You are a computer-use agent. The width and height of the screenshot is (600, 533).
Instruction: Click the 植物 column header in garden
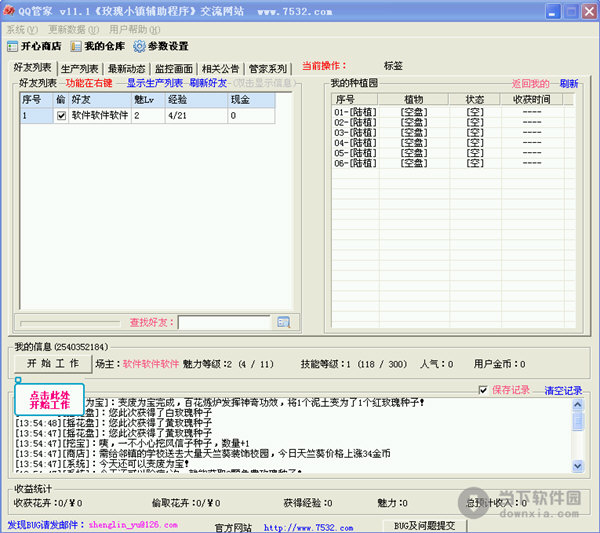(414, 99)
